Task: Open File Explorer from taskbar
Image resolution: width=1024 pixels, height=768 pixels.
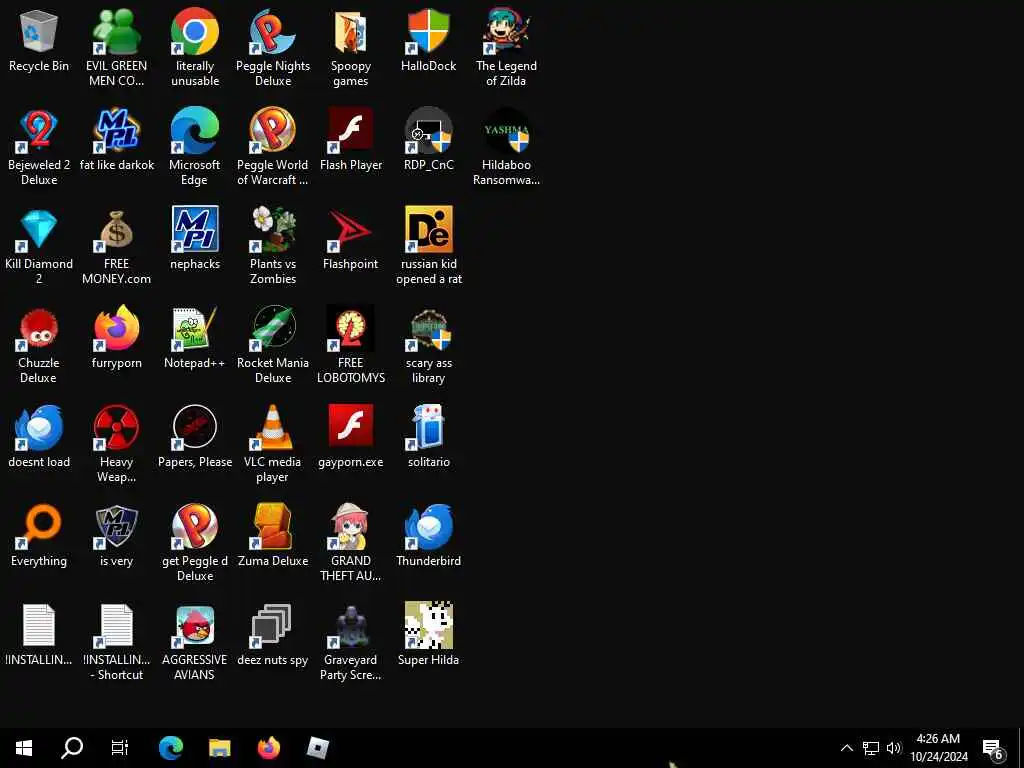Action: click(x=219, y=748)
